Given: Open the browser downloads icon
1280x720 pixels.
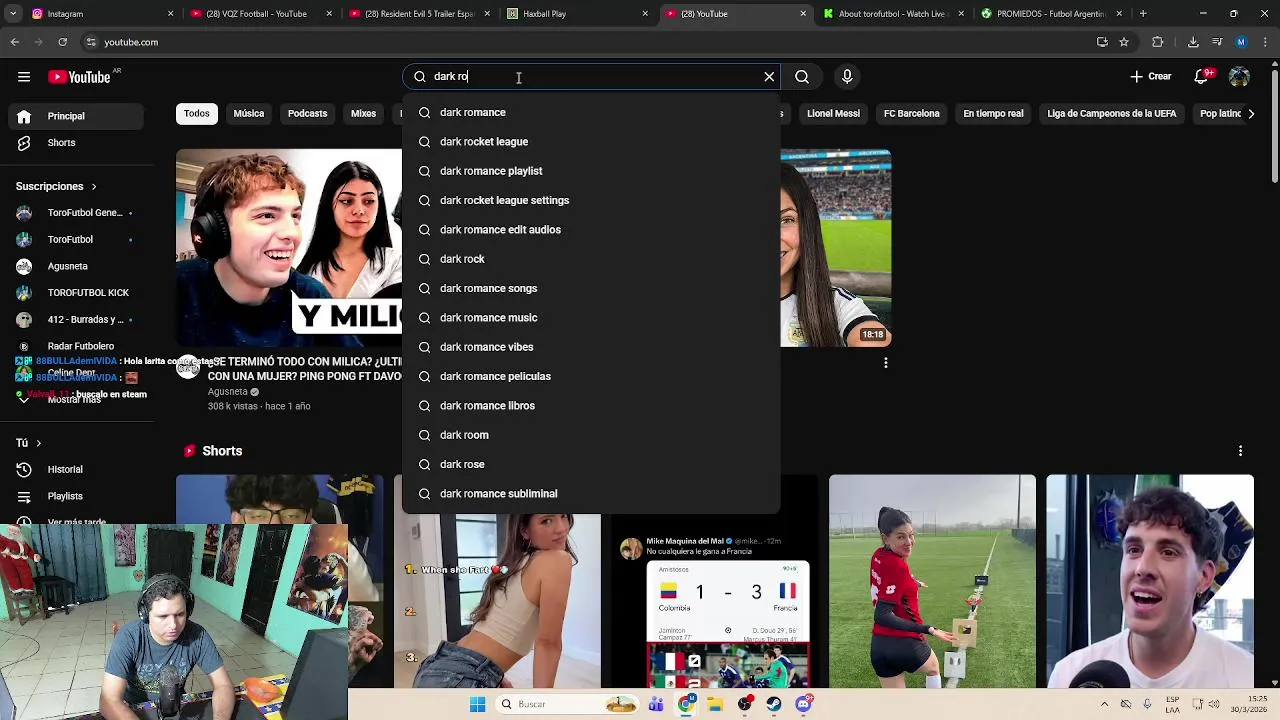Looking at the screenshot, I should 1193,42.
